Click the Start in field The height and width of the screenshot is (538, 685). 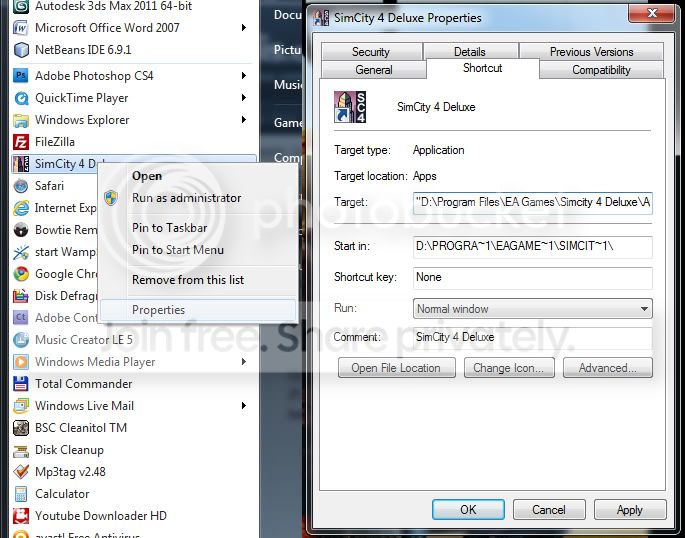coord(533,247)
